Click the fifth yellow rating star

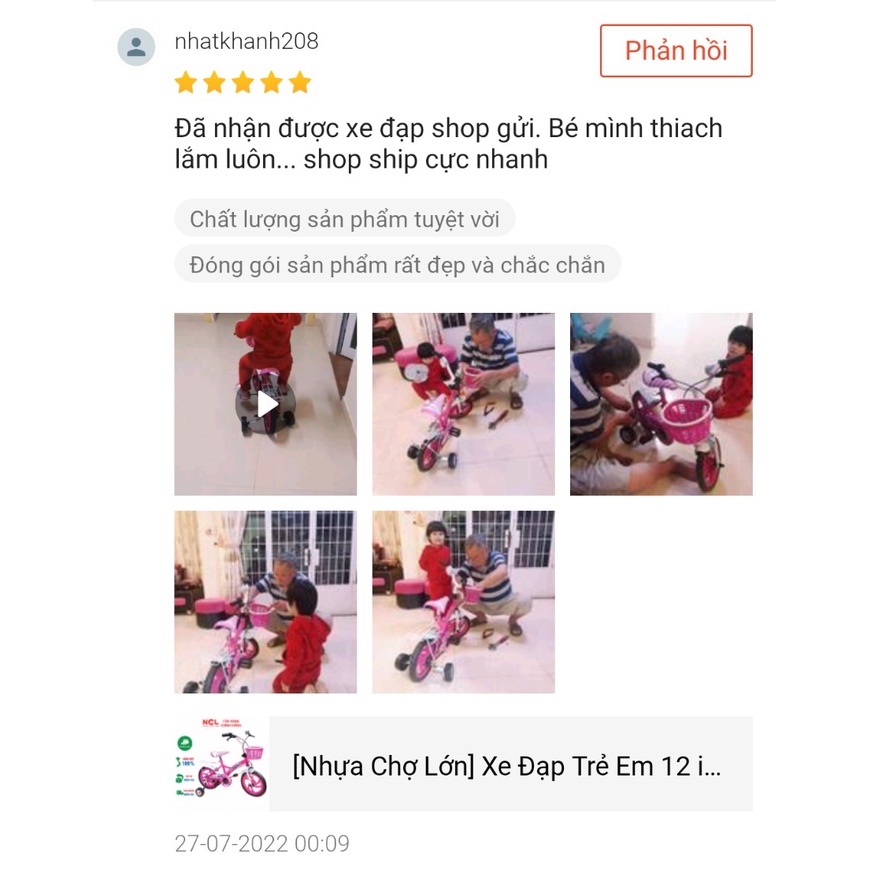point(300,82)
